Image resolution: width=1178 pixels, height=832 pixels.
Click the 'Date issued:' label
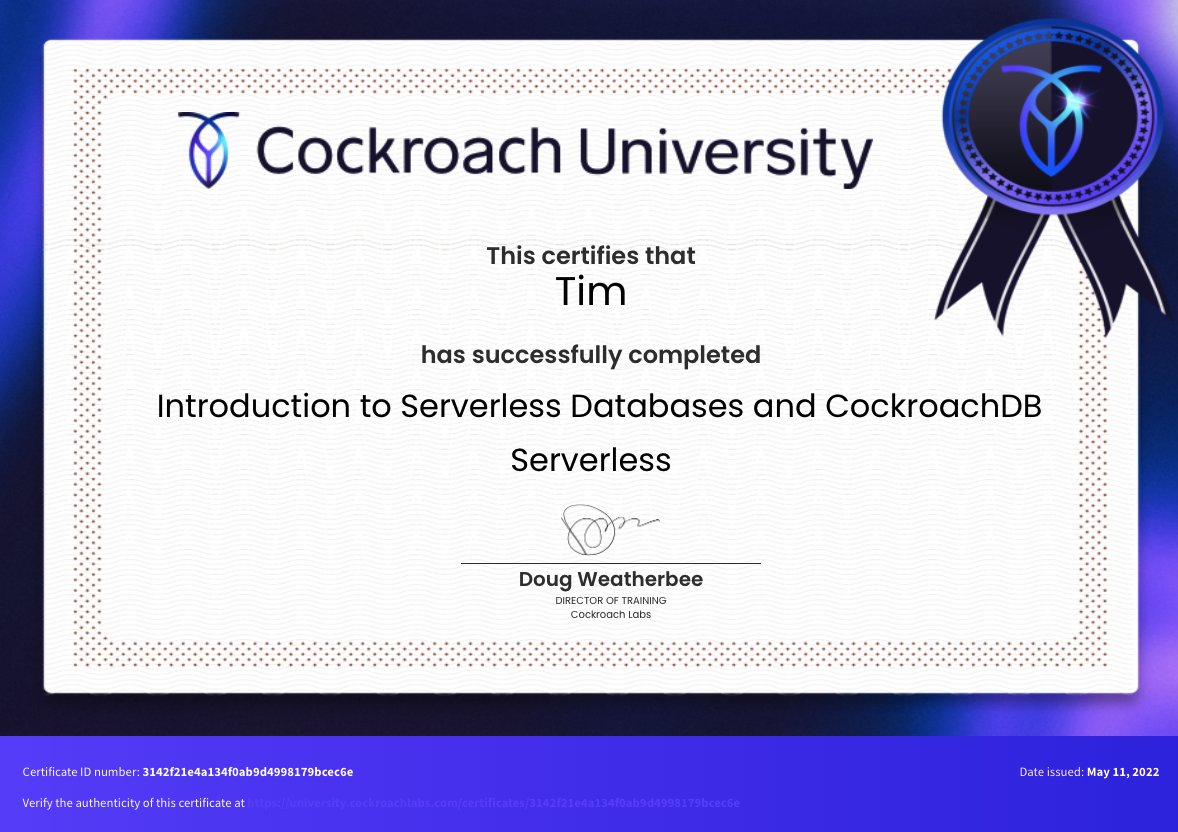pyautogui.click(x=1051, y=772)
